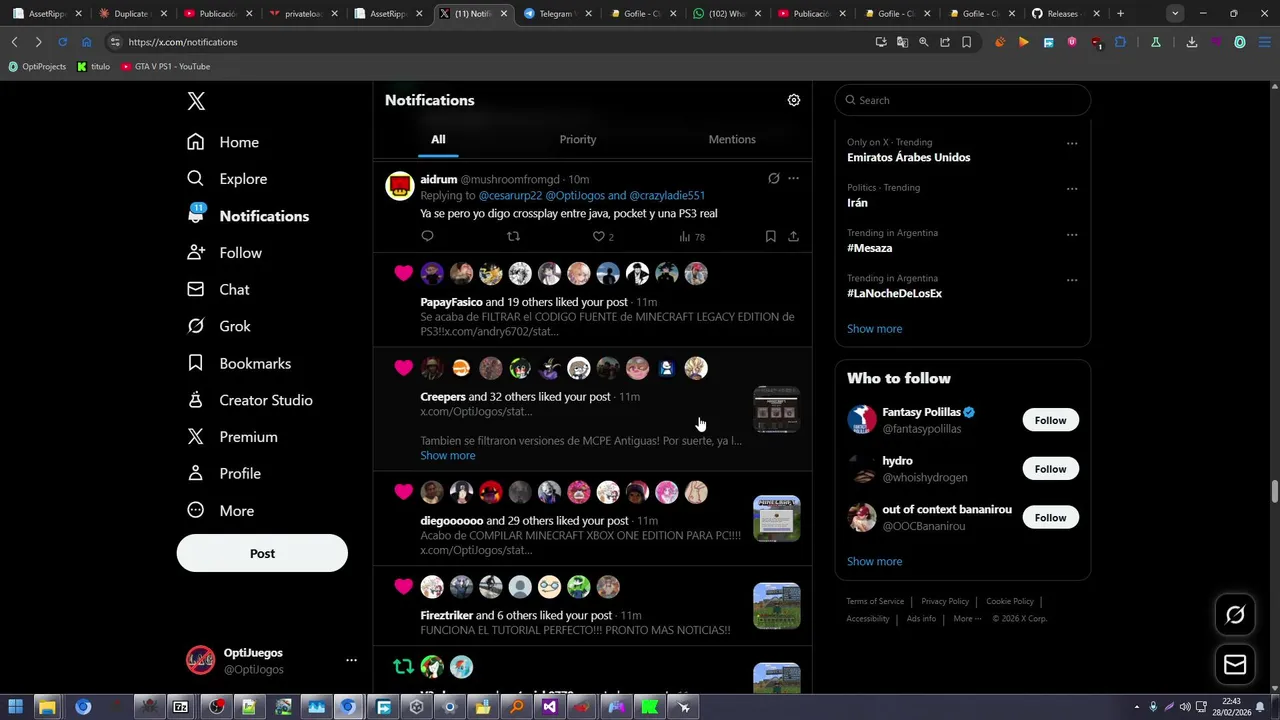Open aidrum's profile avatar
The width and height of the screenshot is (1280, 720).
click(x=400, y=186)
